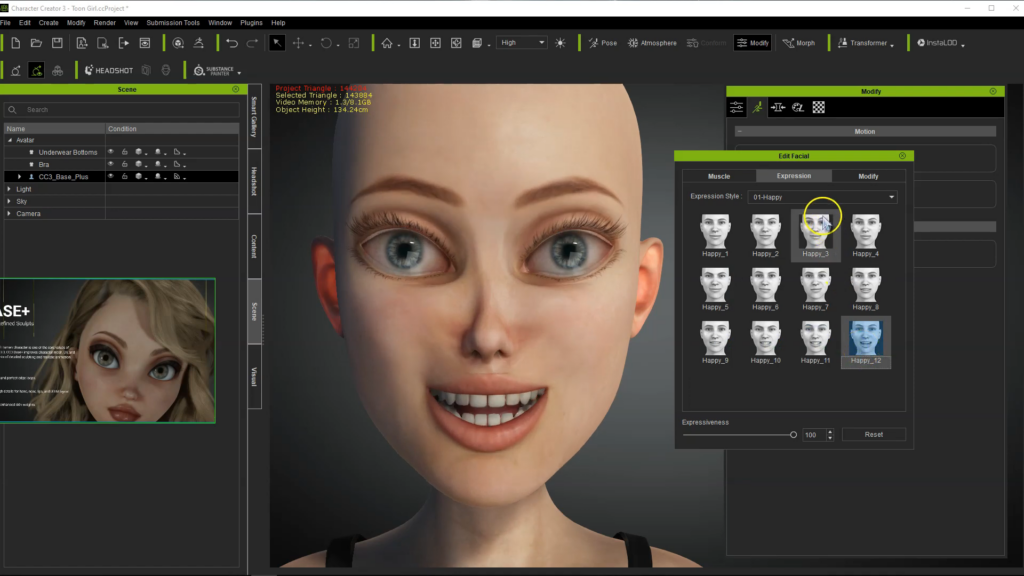Select the running figure motion tab icon
Image resolution: width=1024 pixels, height=576 pixels.
[758, 107]
